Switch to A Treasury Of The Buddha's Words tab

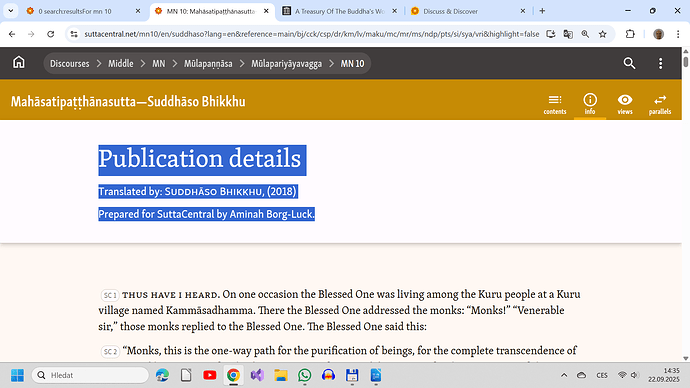(x=339, y=11)
